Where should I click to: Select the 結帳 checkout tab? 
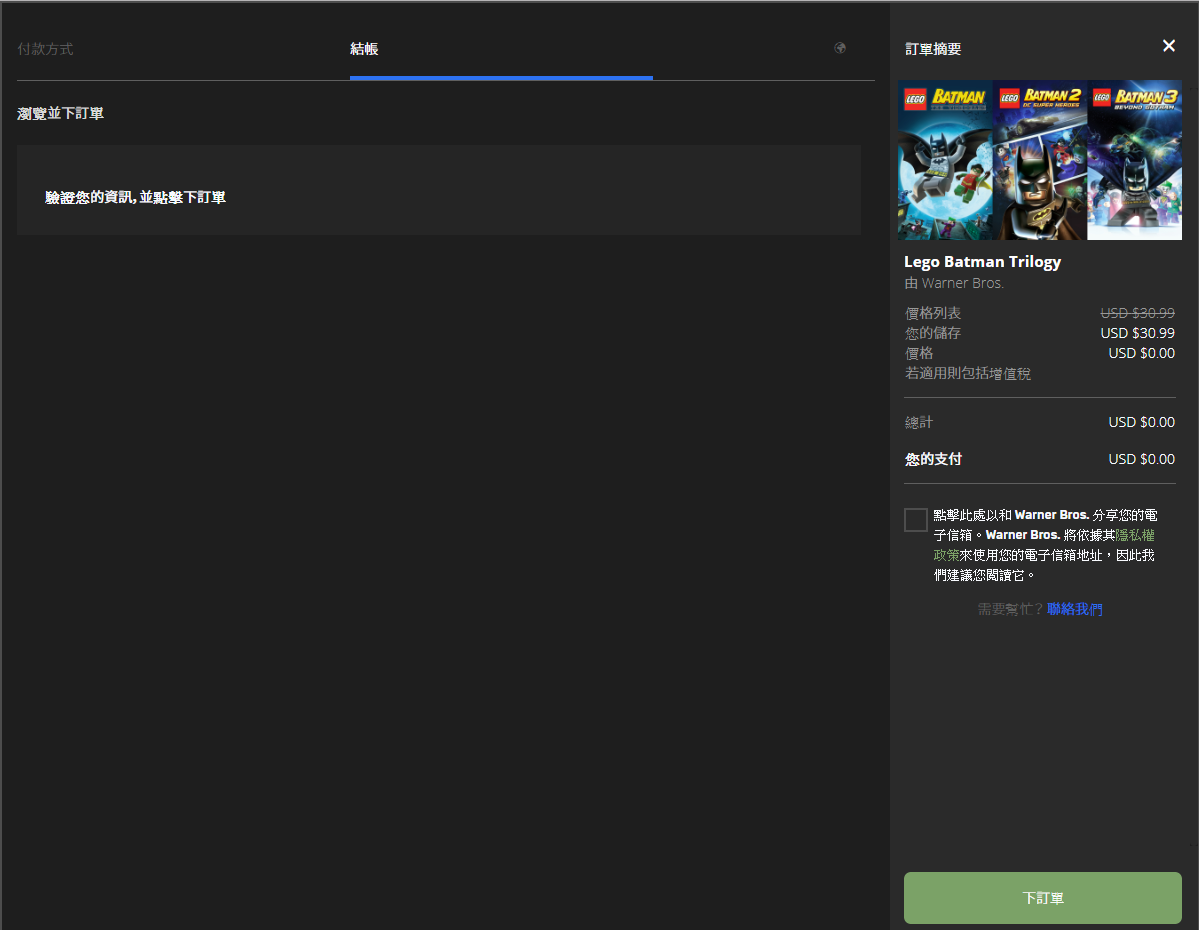coord(364,49)
